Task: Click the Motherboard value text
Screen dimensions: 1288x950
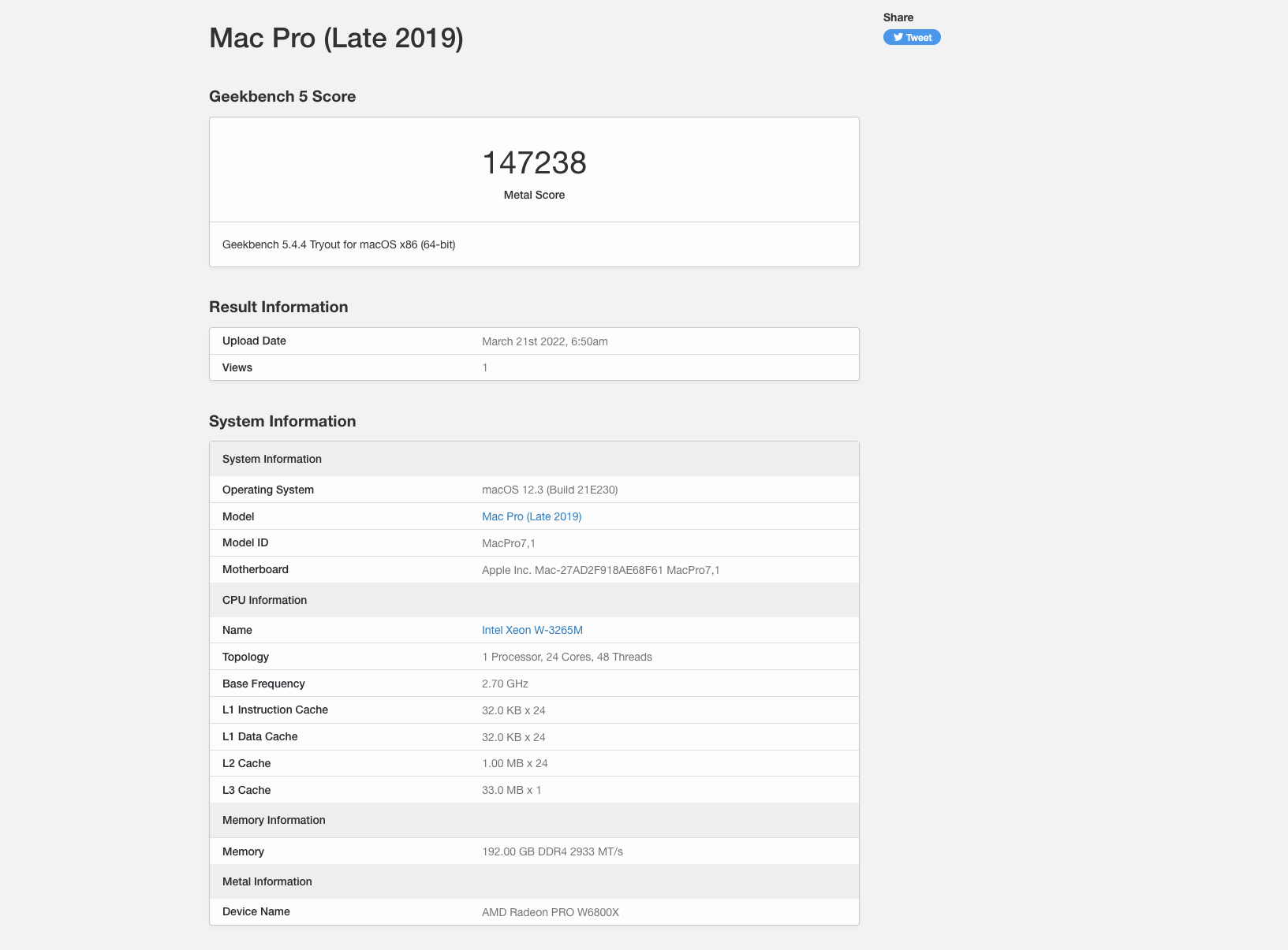Action: point(601,570)
